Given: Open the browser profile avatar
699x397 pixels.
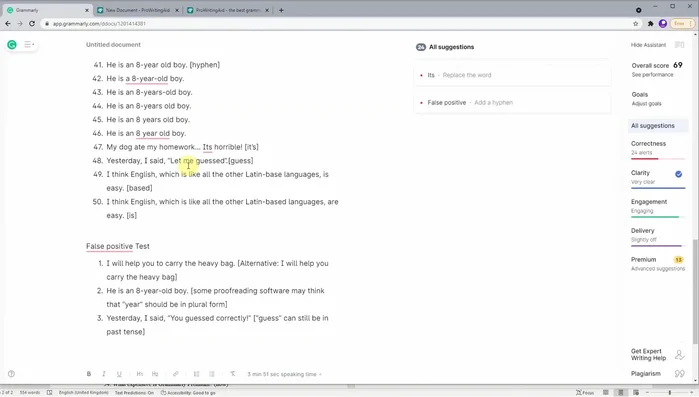Looking at the screenshot, I should pos(663,24).
